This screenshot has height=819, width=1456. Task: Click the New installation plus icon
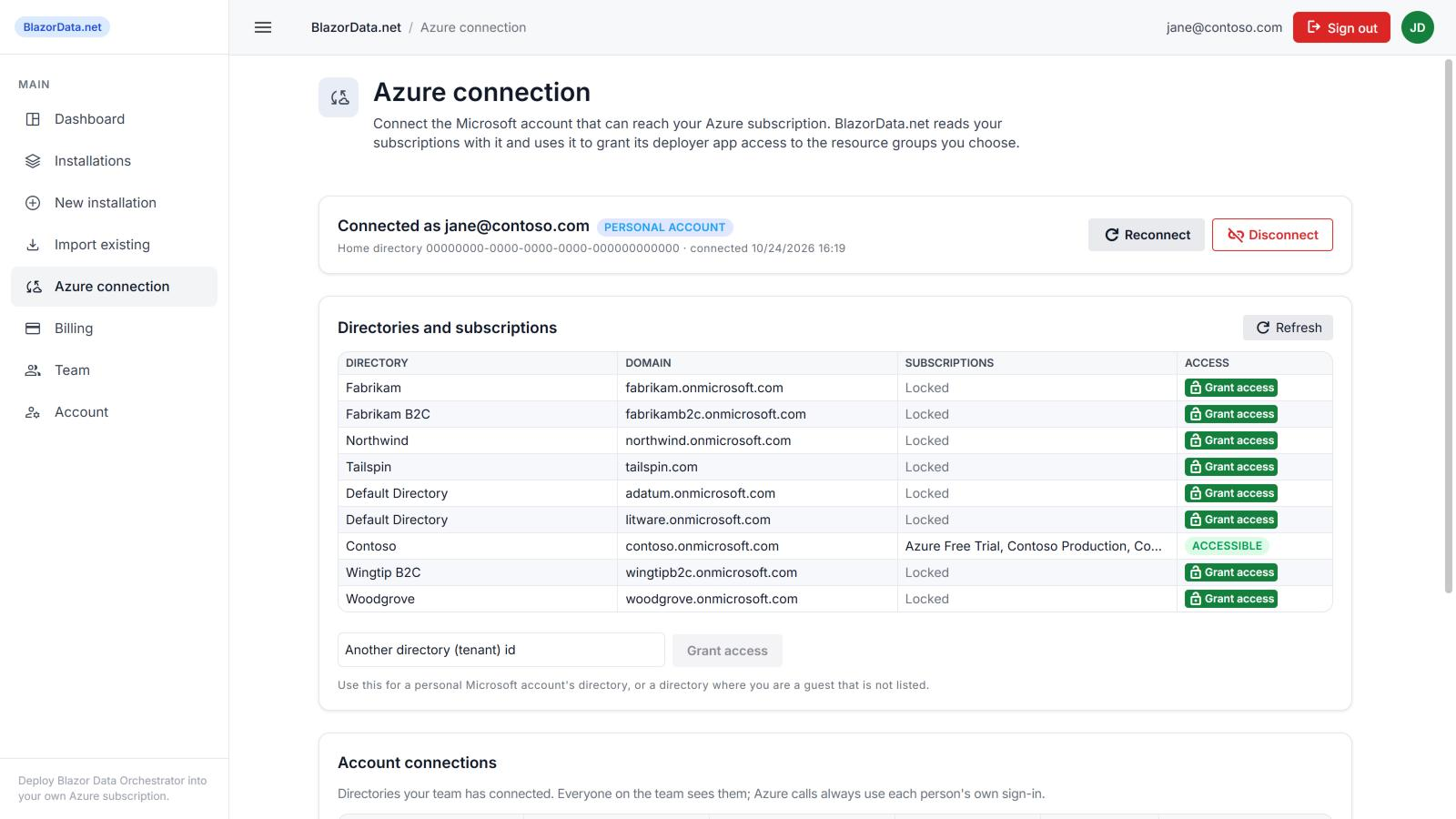(33, 203)
